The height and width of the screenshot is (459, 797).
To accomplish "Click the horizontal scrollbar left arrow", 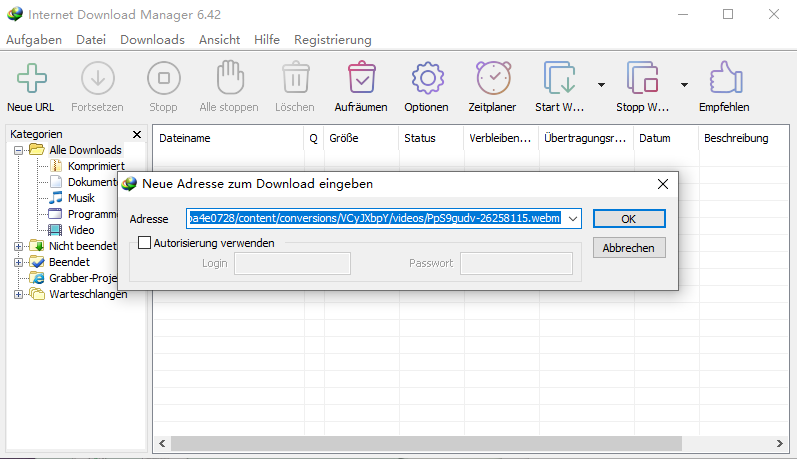I will tap(162, 444).
